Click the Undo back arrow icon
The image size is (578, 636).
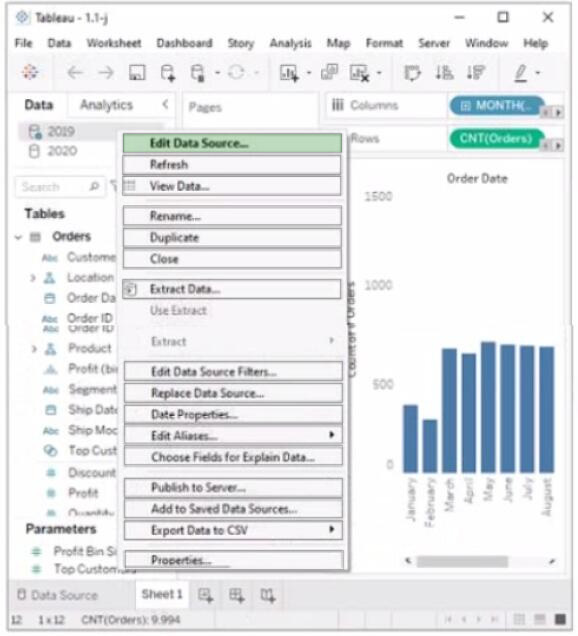point(75,73)
